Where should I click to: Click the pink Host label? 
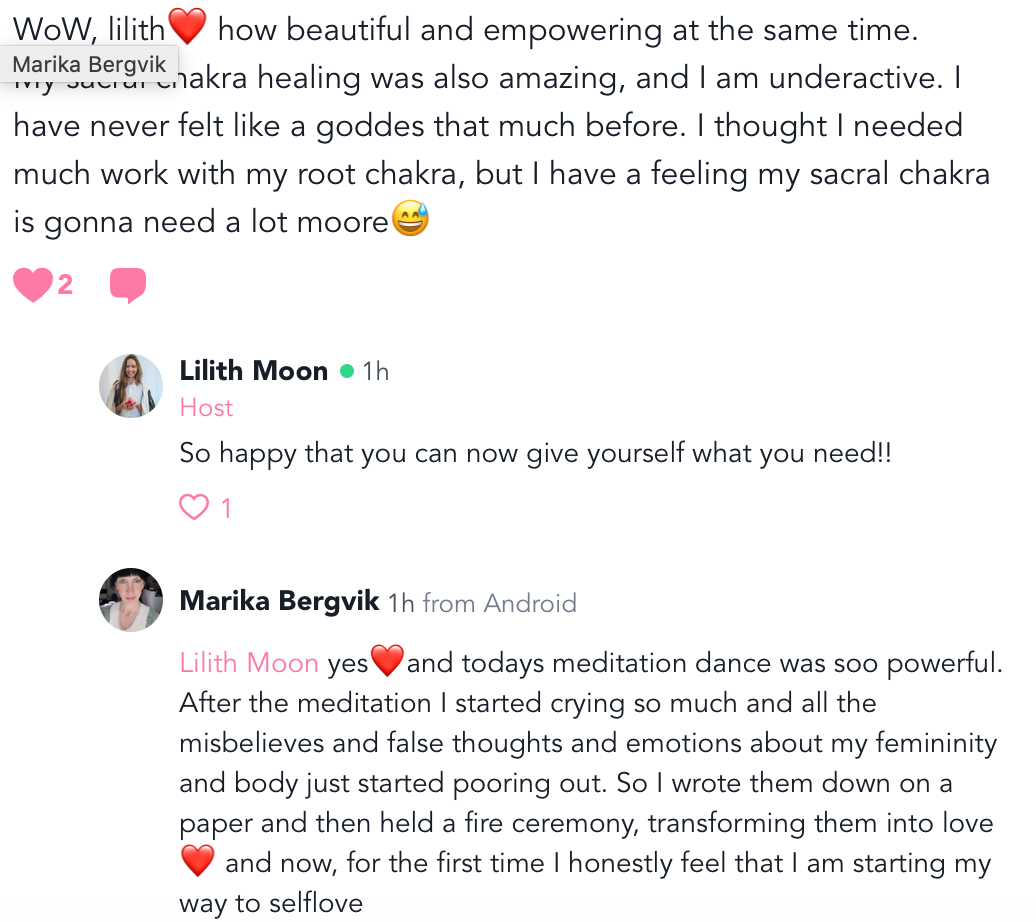click(x=206, y=408)
